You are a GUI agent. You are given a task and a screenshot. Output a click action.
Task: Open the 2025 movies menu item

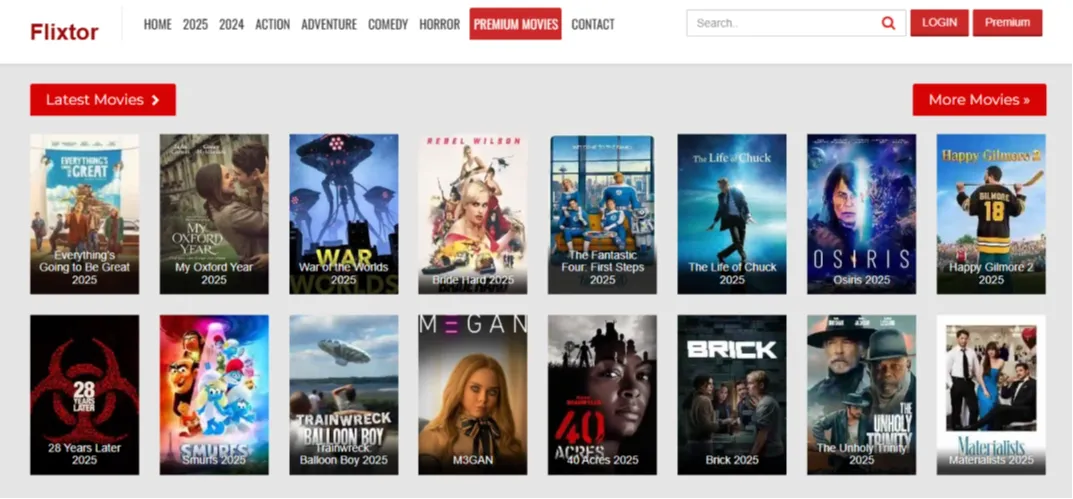pyautogui.click(x=195, y=25)
